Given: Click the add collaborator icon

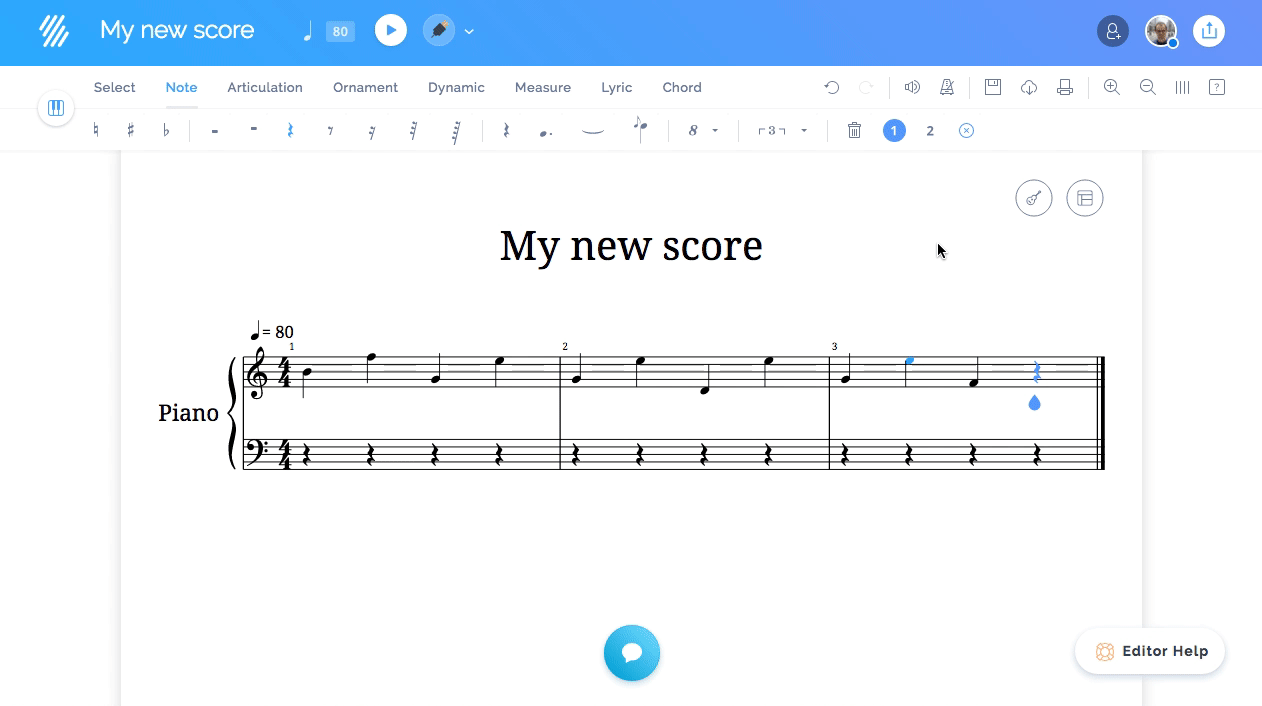Looking at the screenshot, I should point(1113,30).
